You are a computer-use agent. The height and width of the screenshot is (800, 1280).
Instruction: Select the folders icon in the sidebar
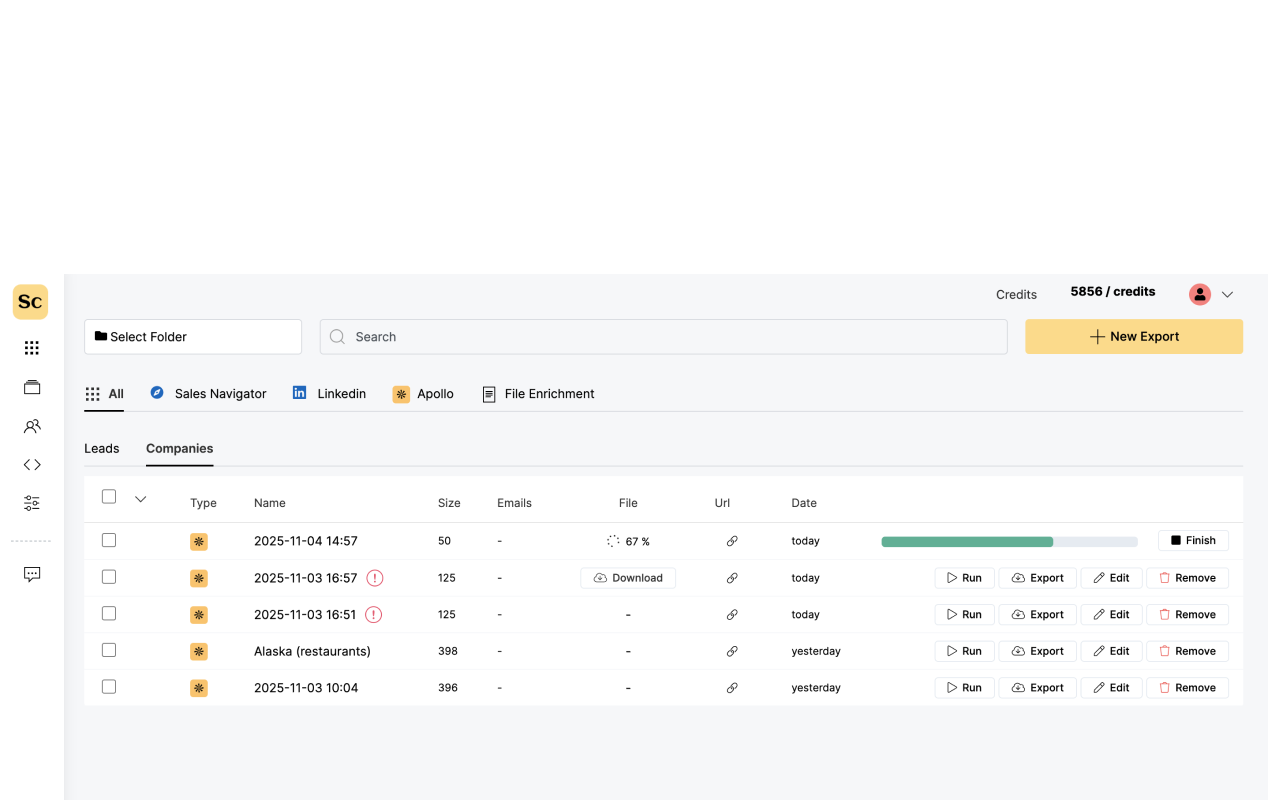click(x=31, y=387)
